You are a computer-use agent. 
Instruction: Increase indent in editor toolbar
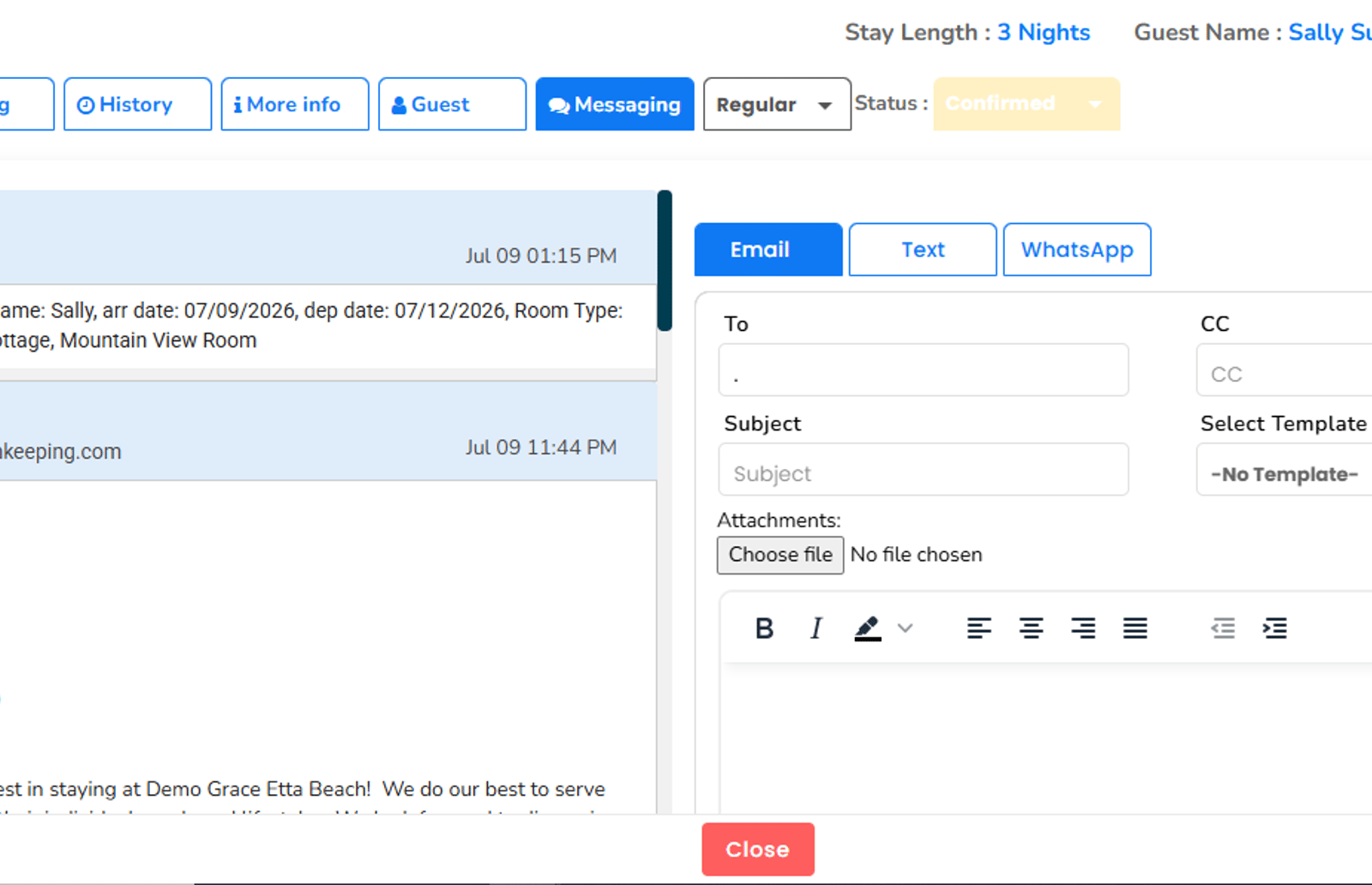click(x=1275, y=629)
